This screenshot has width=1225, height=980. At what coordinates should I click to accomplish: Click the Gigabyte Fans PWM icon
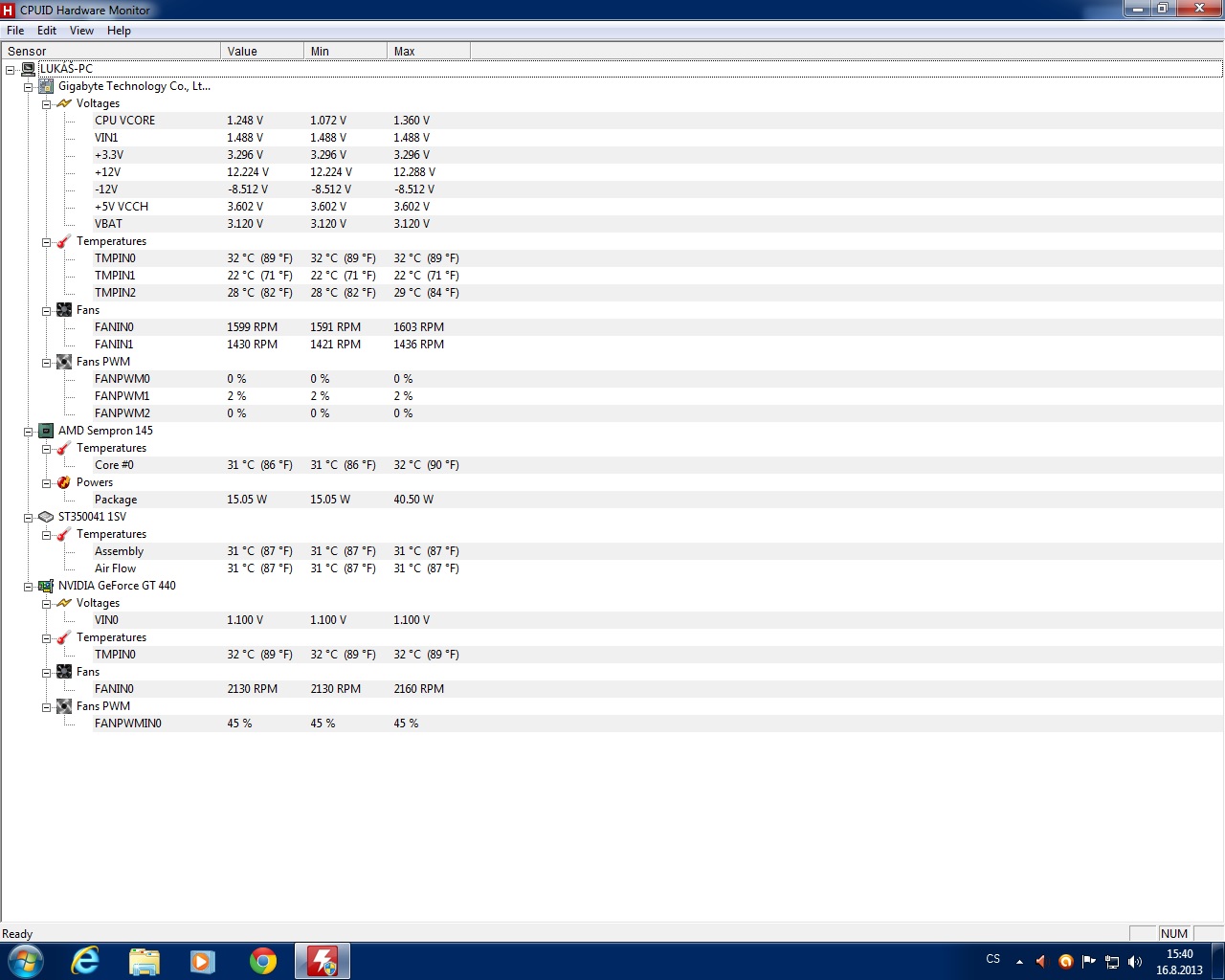click(64, 362)
